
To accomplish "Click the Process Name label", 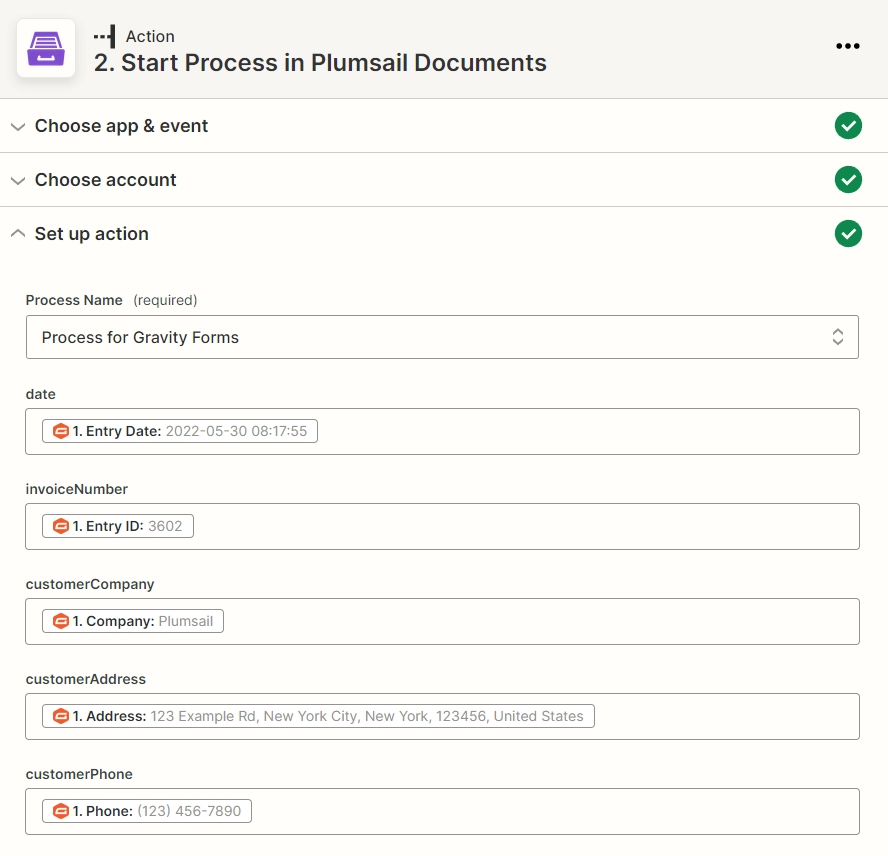I will pyautogui.click(x=74, y=300).
